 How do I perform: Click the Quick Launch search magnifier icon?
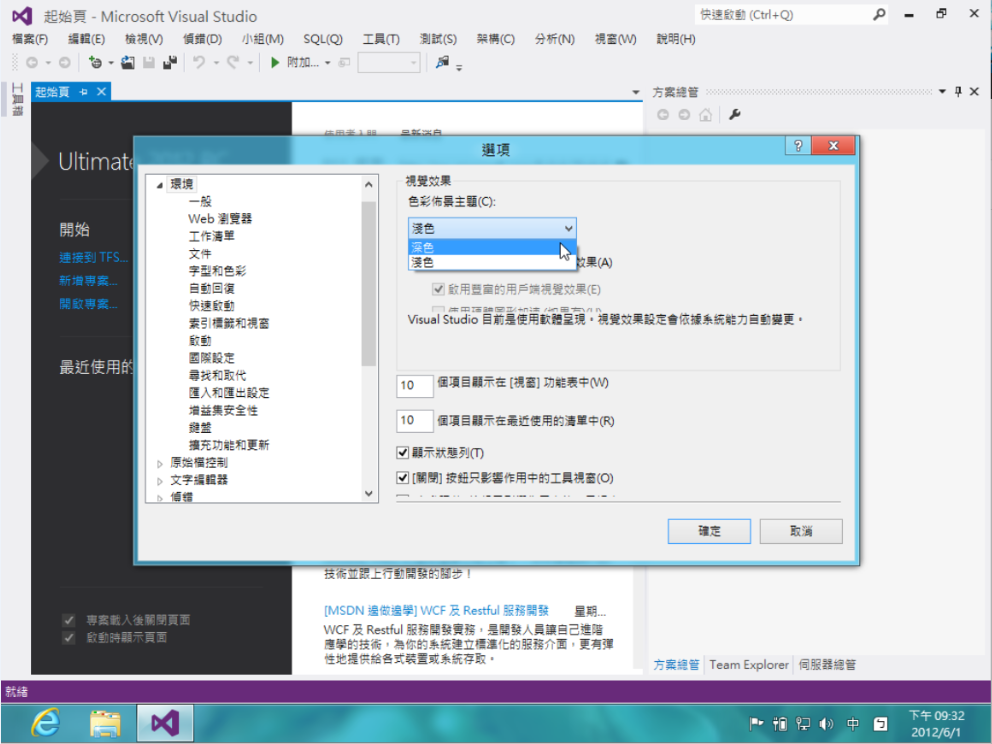coord(879,15)
